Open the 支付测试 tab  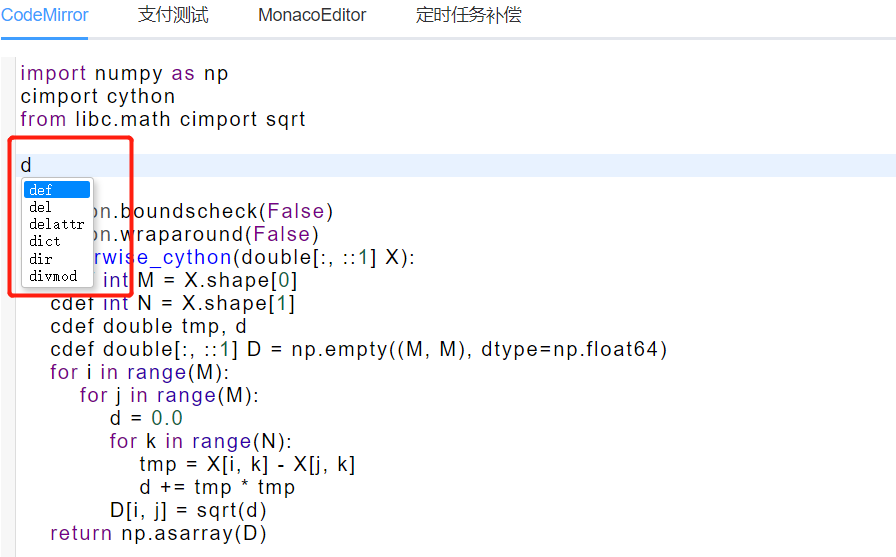[x=173, y=15]
